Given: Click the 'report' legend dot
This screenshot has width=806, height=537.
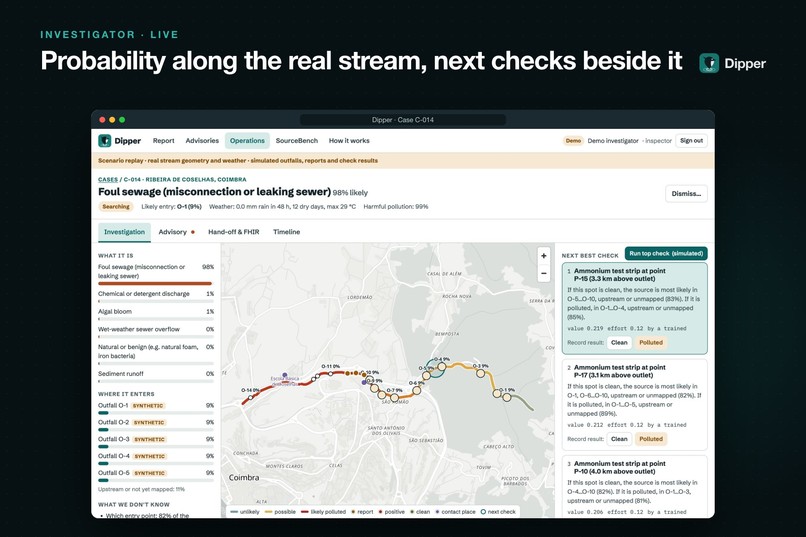Looking at the screenshot, I should [x=353, y=512].
